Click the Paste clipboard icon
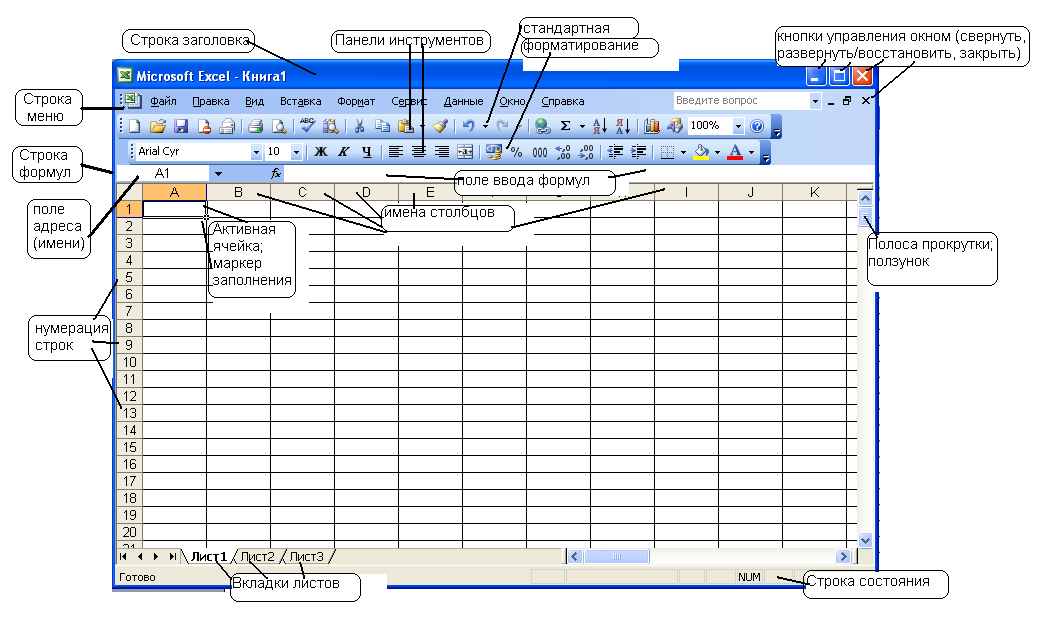This screenshot has height=630, width=1044. (405, 126)
